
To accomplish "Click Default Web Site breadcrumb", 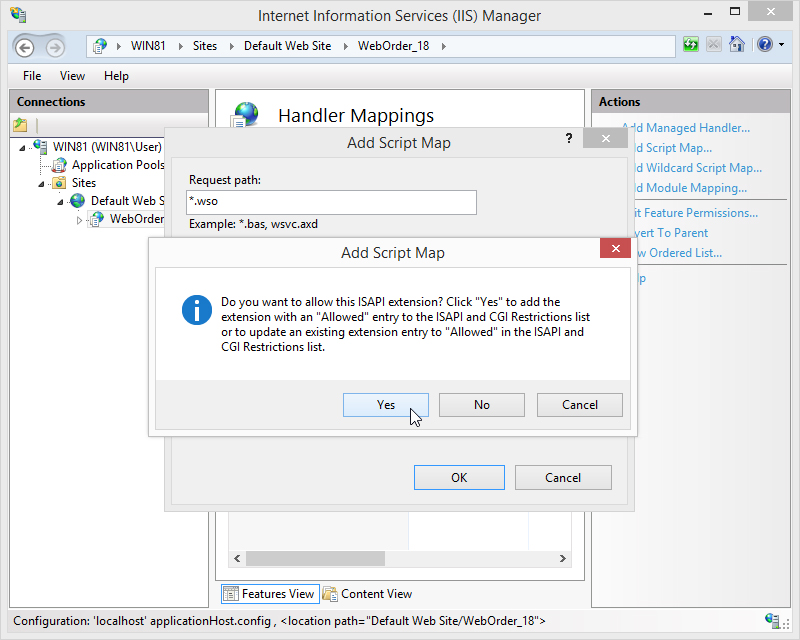I will 287,46.
